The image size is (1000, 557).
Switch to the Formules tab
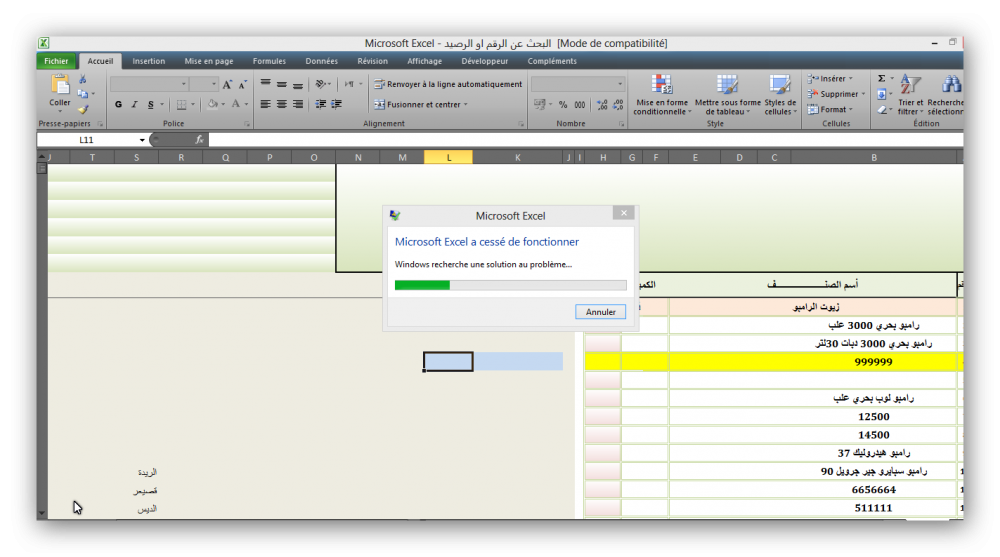point(269,61)
